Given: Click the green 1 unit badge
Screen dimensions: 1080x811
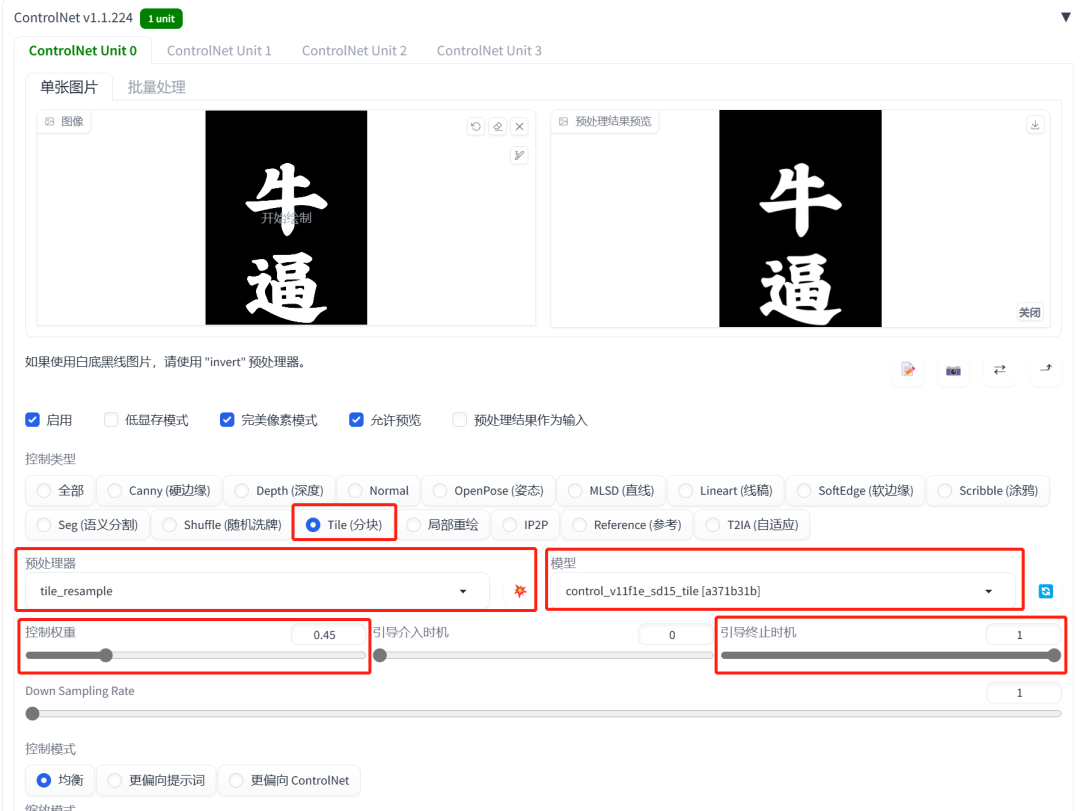Looking at the screenshot, I should (x=161, y=19).
